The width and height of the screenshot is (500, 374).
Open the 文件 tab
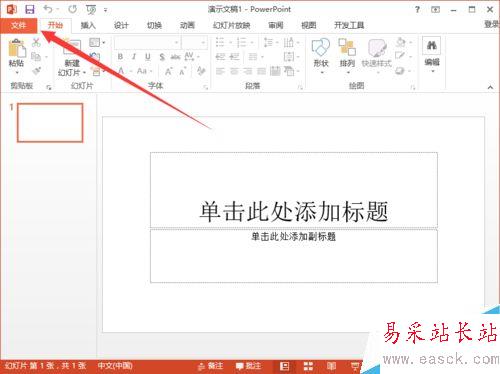point(19,25)
